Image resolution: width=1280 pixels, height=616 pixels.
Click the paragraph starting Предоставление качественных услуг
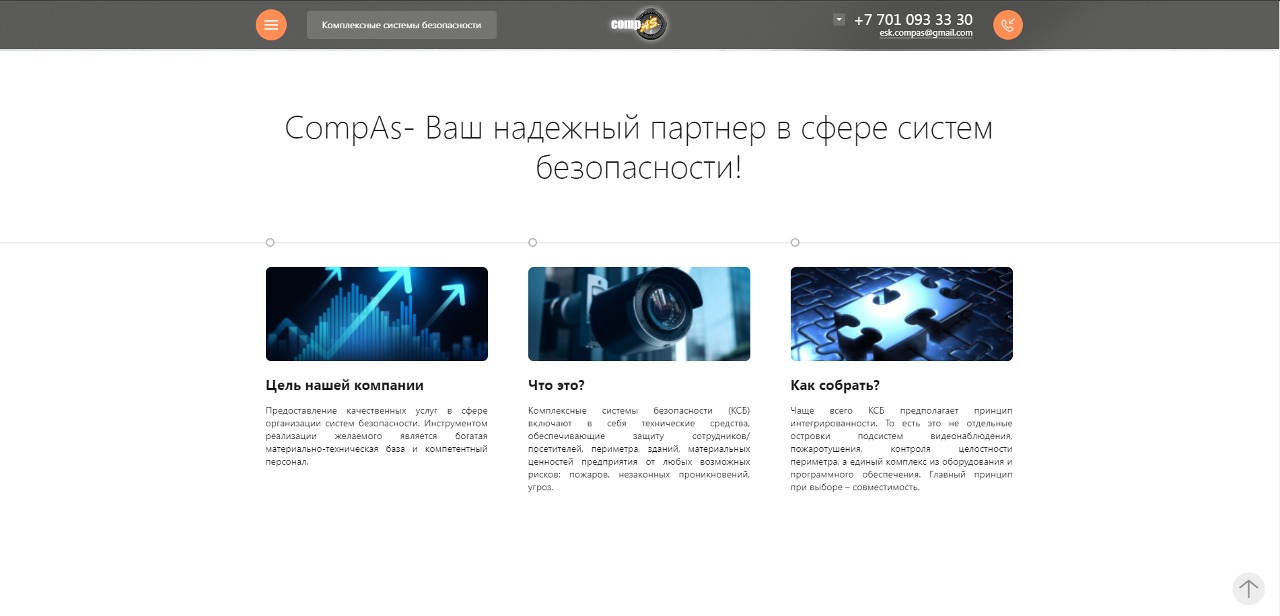[x=377, y=436]
